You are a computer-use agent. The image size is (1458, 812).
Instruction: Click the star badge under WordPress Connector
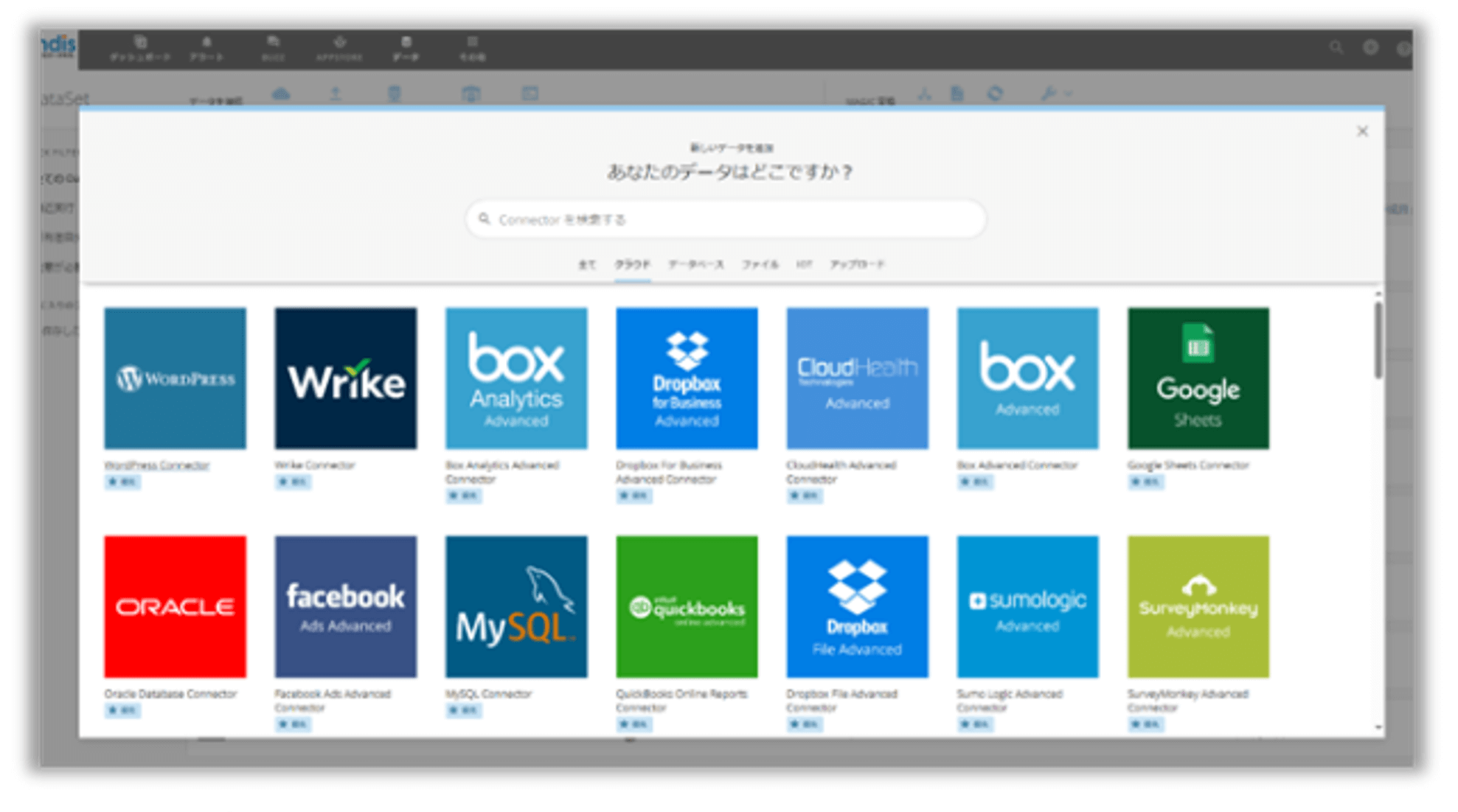(122, 482)
